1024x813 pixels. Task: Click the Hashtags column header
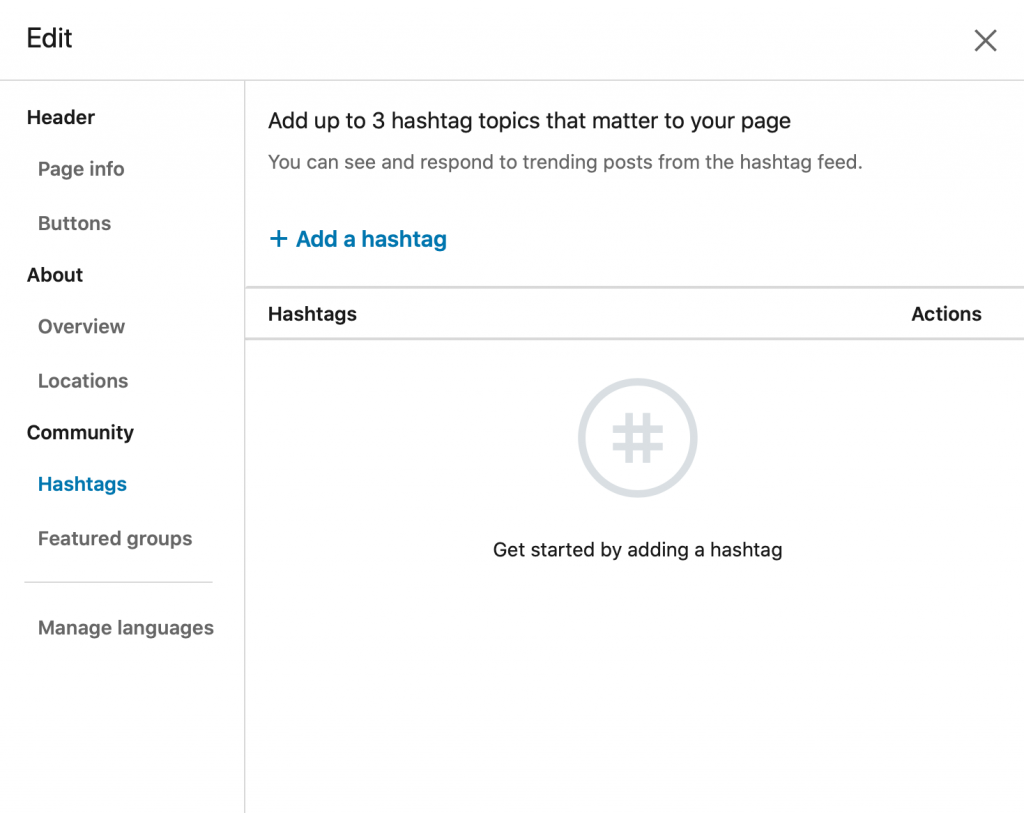coord(312,314)
